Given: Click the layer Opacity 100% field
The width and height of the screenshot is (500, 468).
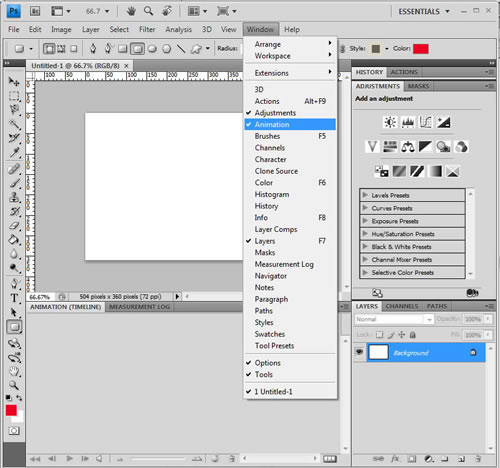Looking at the screenshot, I should (x=473, y=319).
